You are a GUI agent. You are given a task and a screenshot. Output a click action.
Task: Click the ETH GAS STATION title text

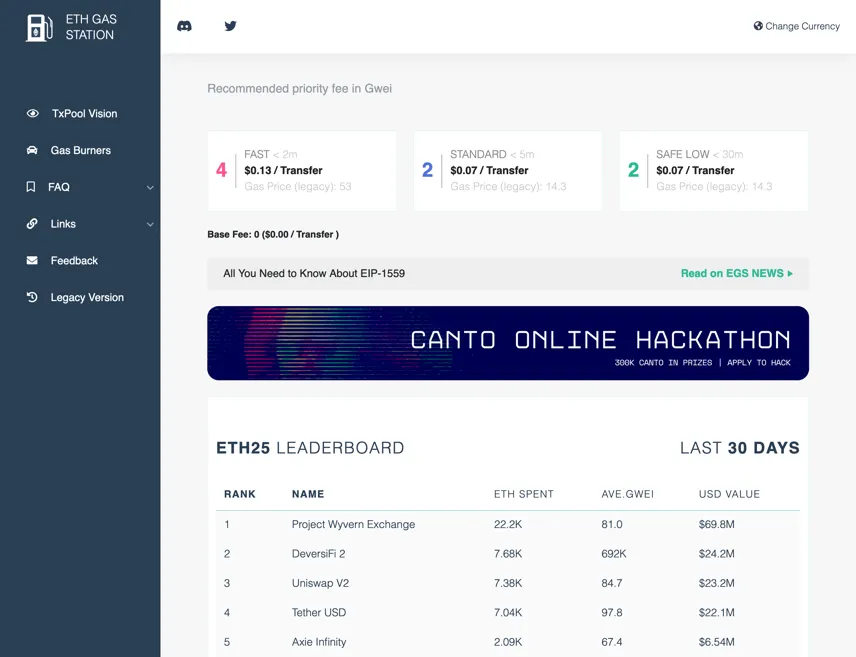point(91,27)
